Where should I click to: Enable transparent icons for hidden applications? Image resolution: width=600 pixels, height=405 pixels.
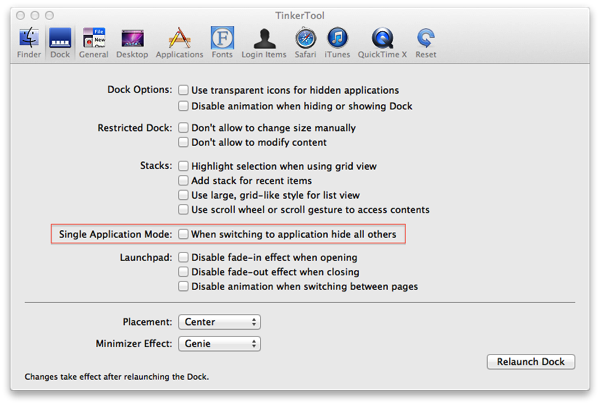click(183, 90)
